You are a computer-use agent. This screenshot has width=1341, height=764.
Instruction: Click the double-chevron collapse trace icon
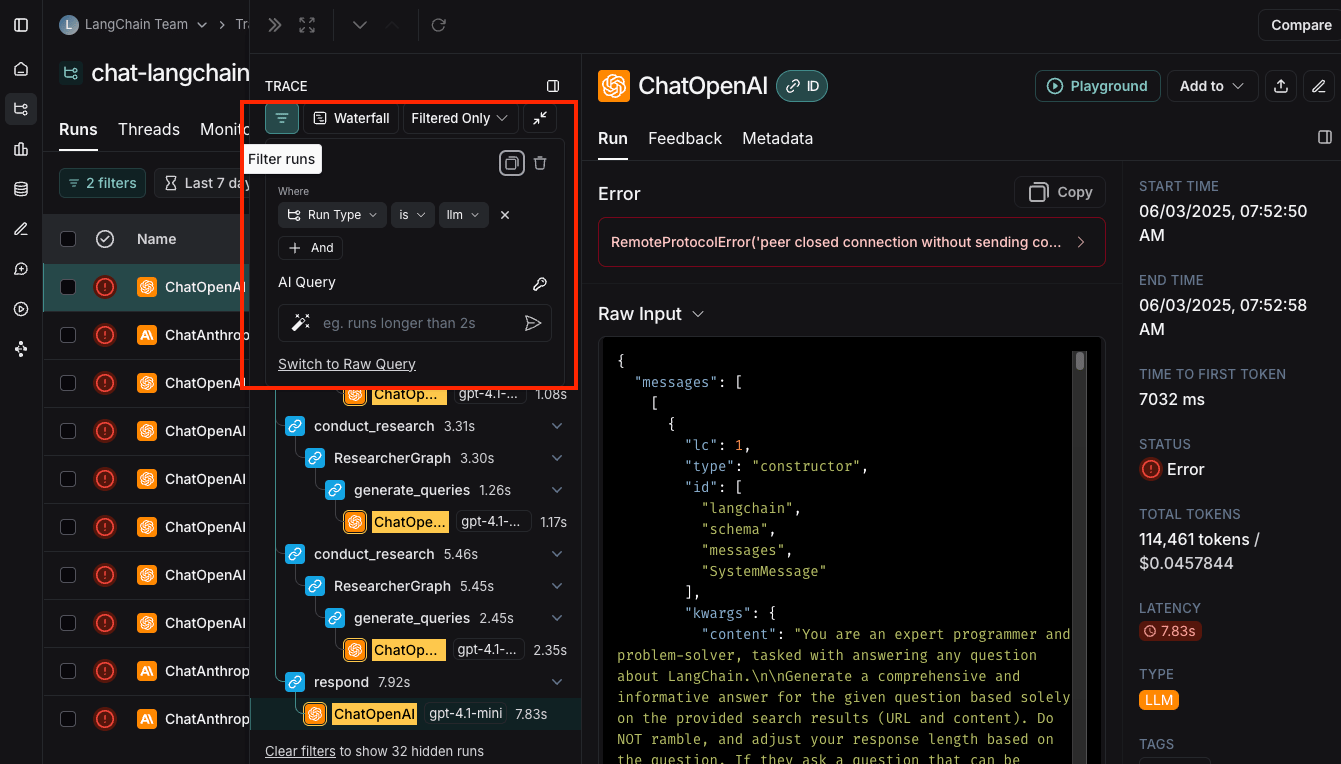[x=275, y=25]
